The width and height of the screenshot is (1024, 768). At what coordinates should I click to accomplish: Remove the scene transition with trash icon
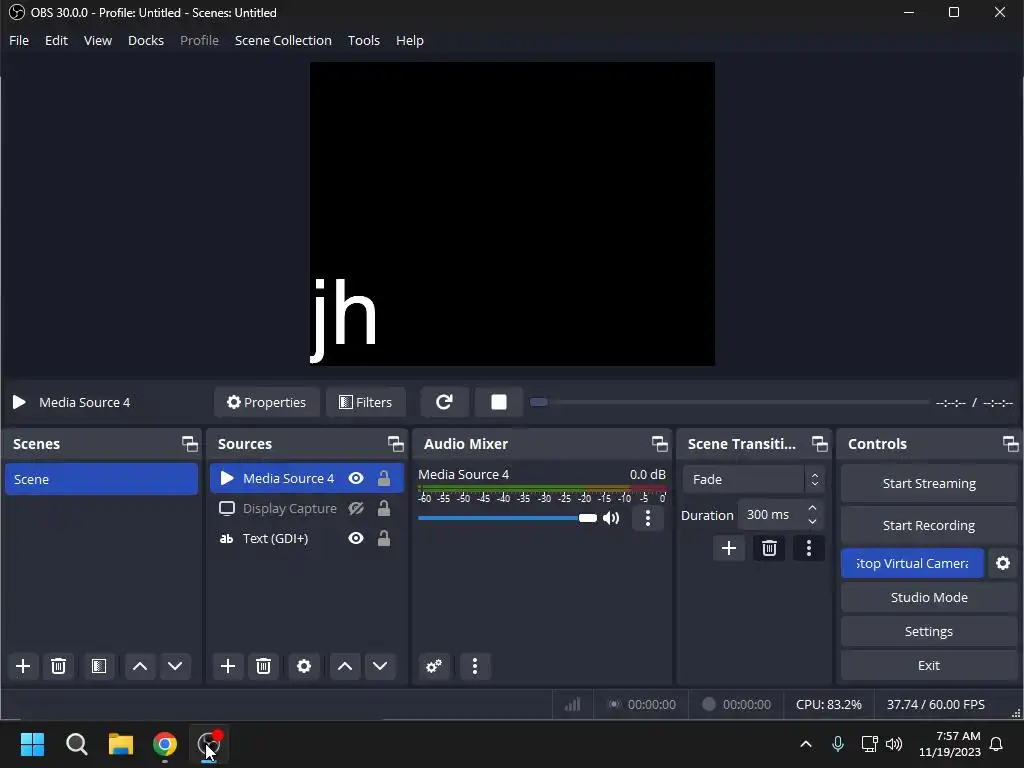tap(769, 548)
